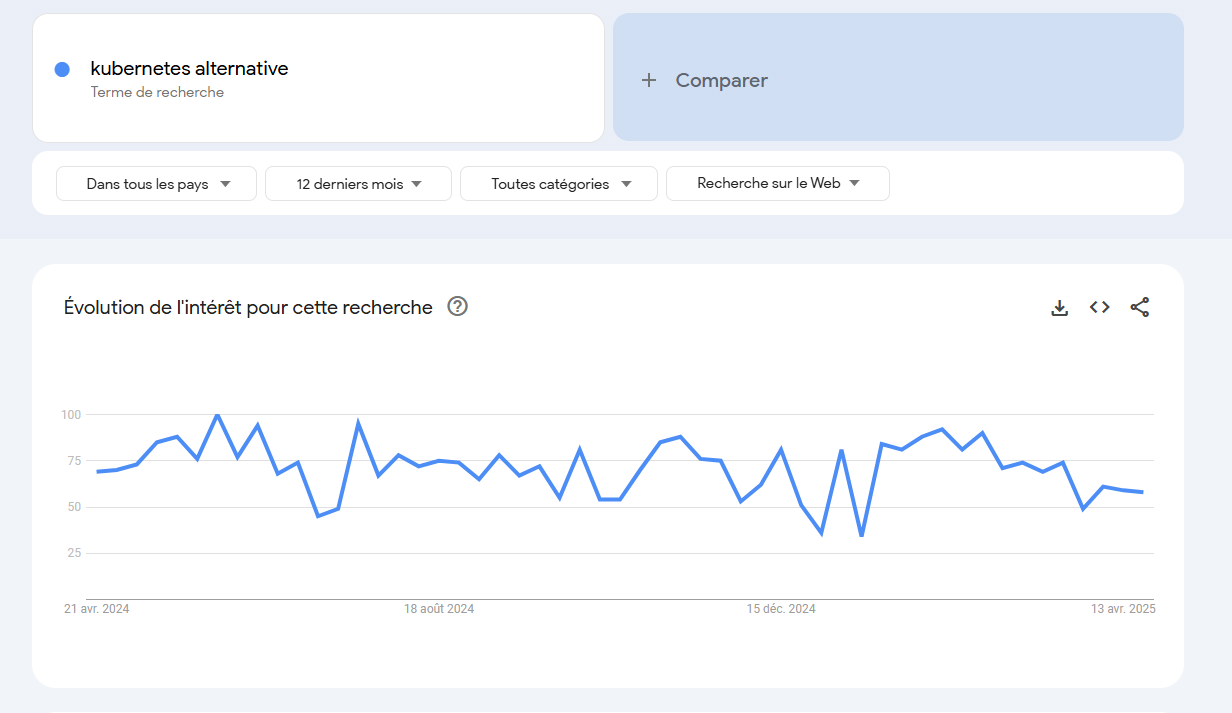Click the Terme de recherche label
Screen dimensions: 1232x713
click(157, 92)
